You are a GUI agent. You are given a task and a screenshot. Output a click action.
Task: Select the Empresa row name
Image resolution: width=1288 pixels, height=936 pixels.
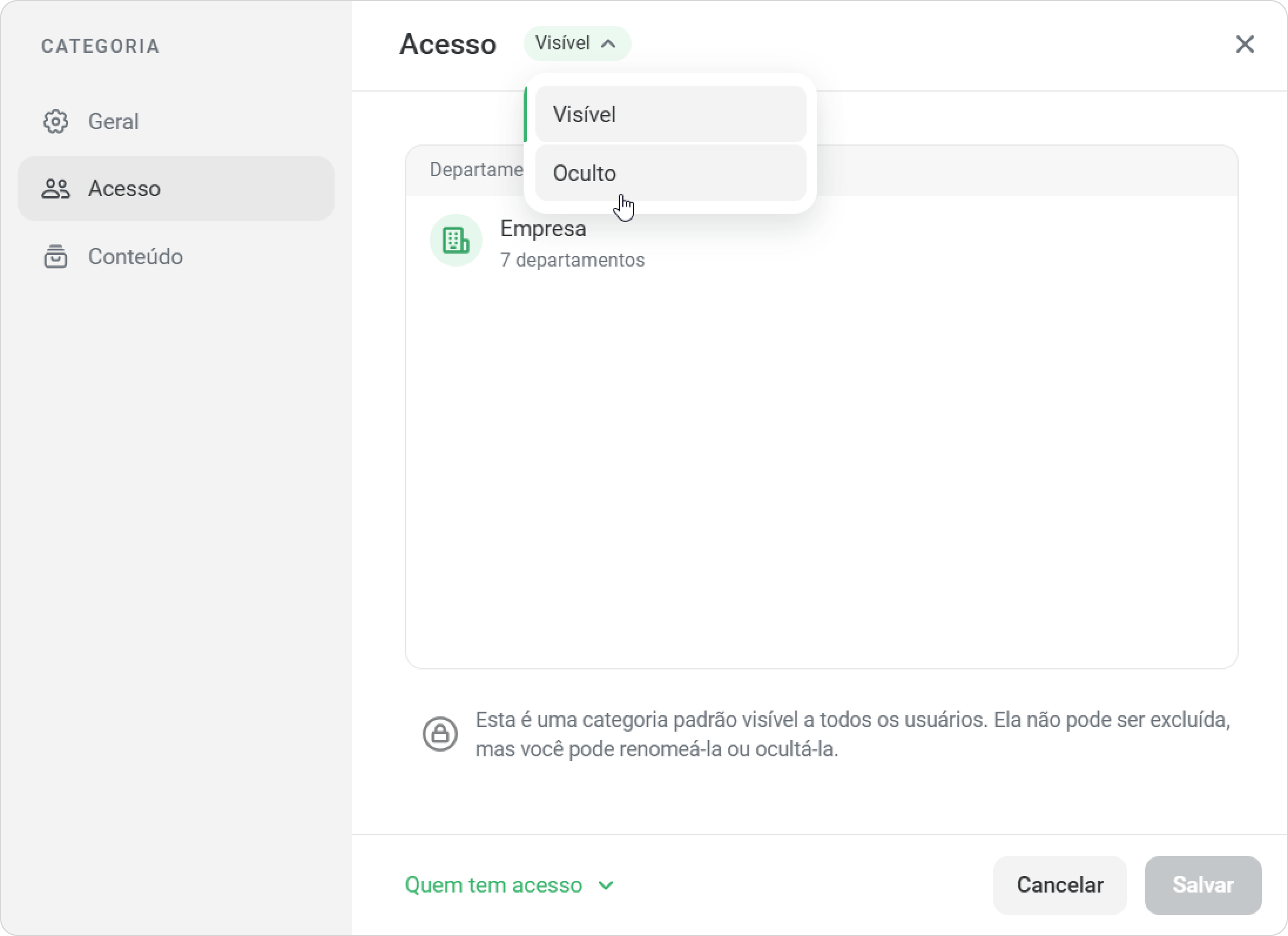[x=543, y=228]
